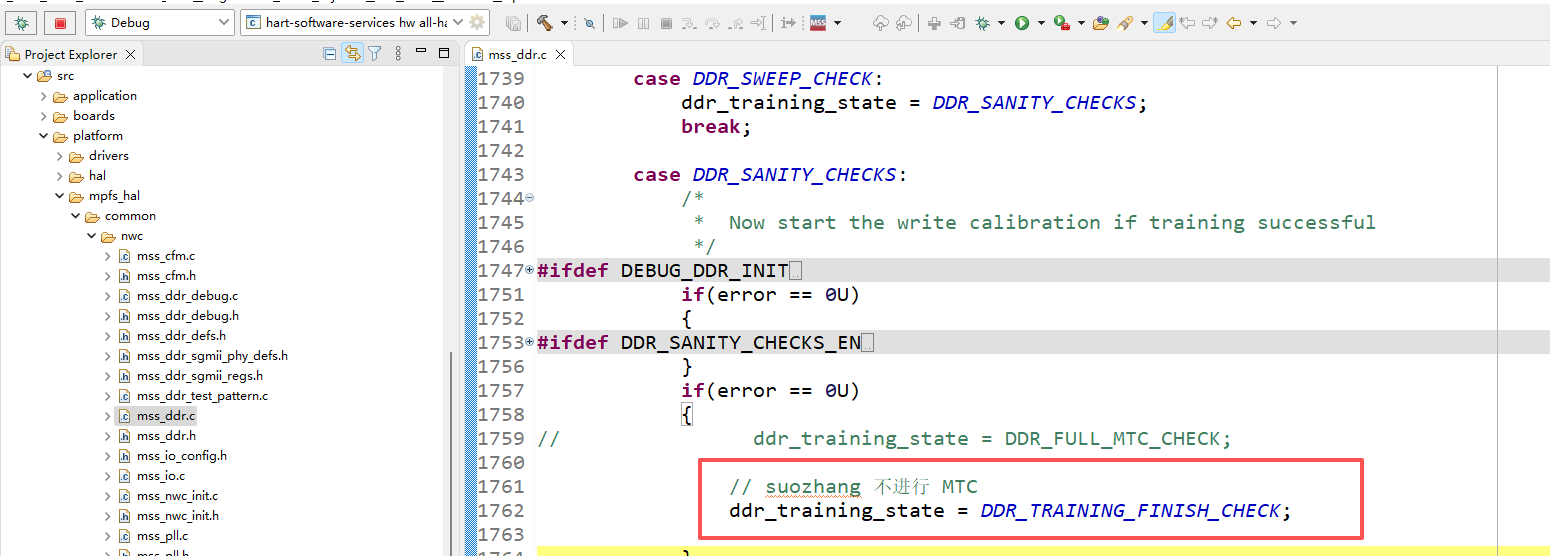Viewport: 1550px width, 556px height.
Task: Click the Forward navigation arrow
Action: pyautogui.click(x=1274, y=23)
